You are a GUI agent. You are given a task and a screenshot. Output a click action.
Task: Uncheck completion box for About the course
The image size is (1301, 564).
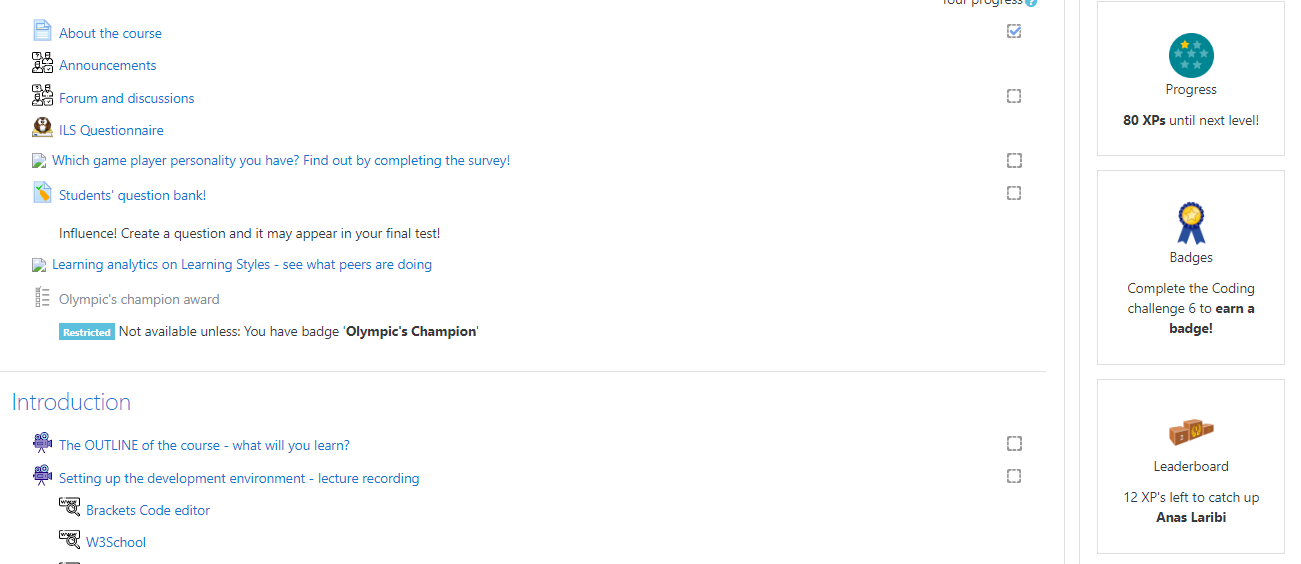(1014, 31)
